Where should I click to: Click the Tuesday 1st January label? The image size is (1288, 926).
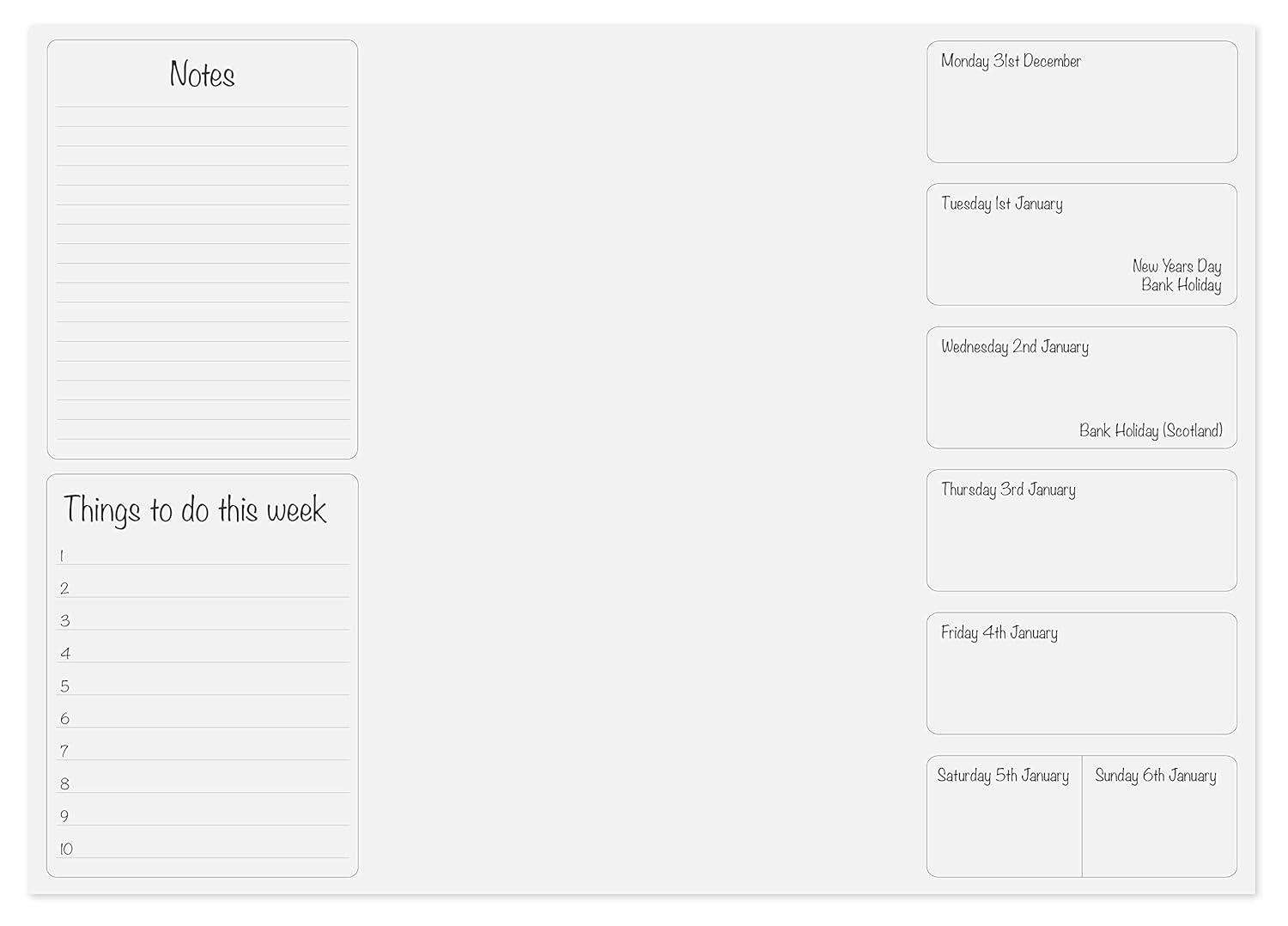point(1001,204)
